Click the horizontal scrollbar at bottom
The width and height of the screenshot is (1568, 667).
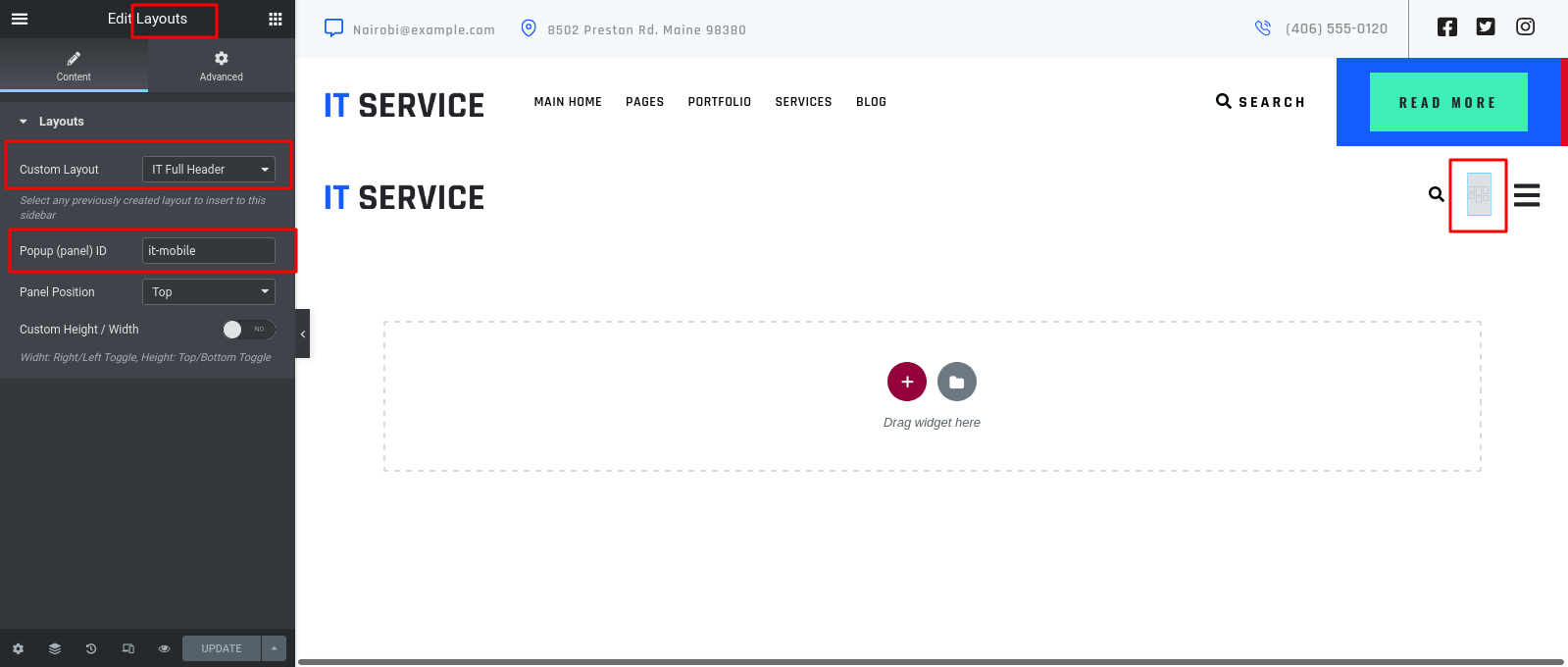click(x=931, y=662)
